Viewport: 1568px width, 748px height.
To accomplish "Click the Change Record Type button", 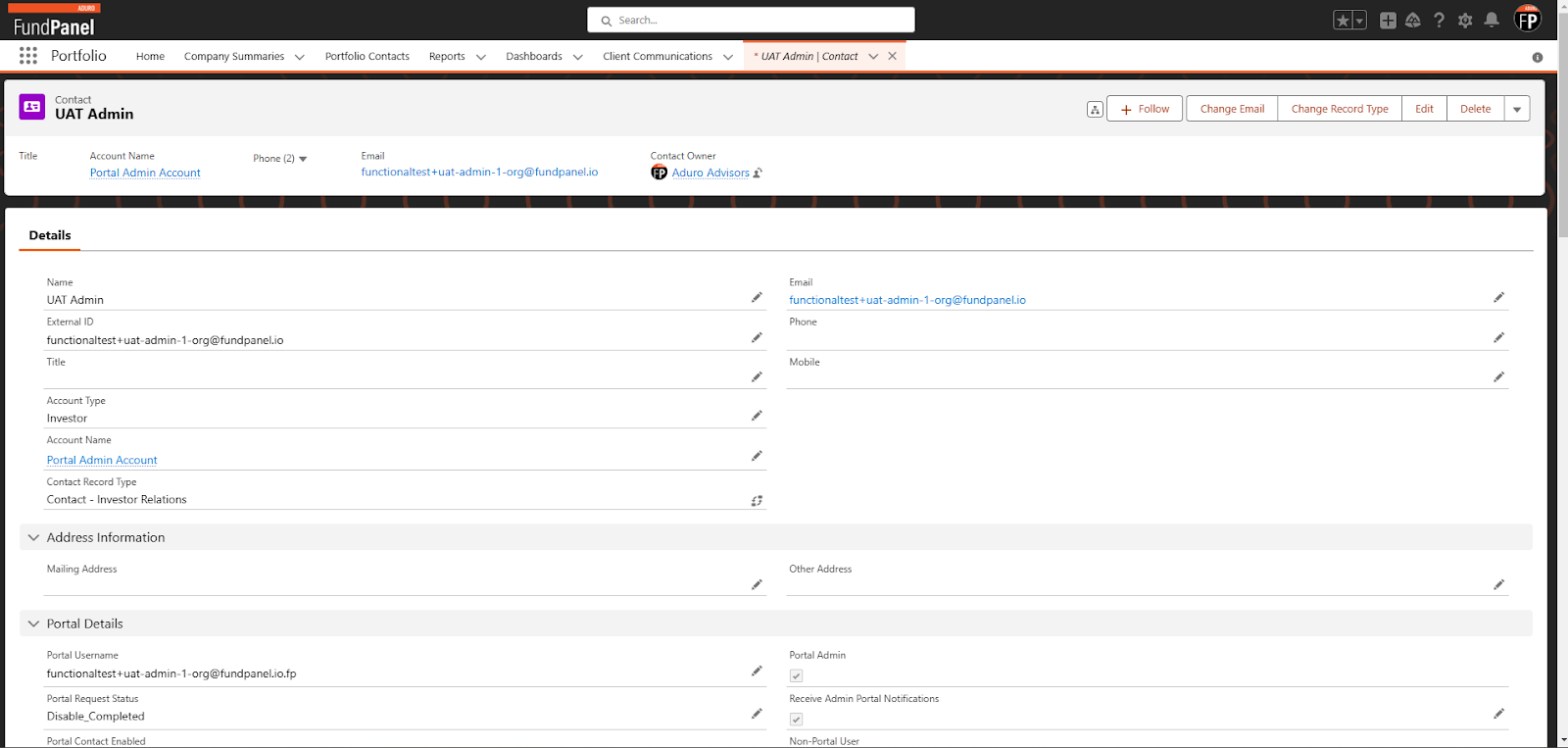I will click(1340, 109).
